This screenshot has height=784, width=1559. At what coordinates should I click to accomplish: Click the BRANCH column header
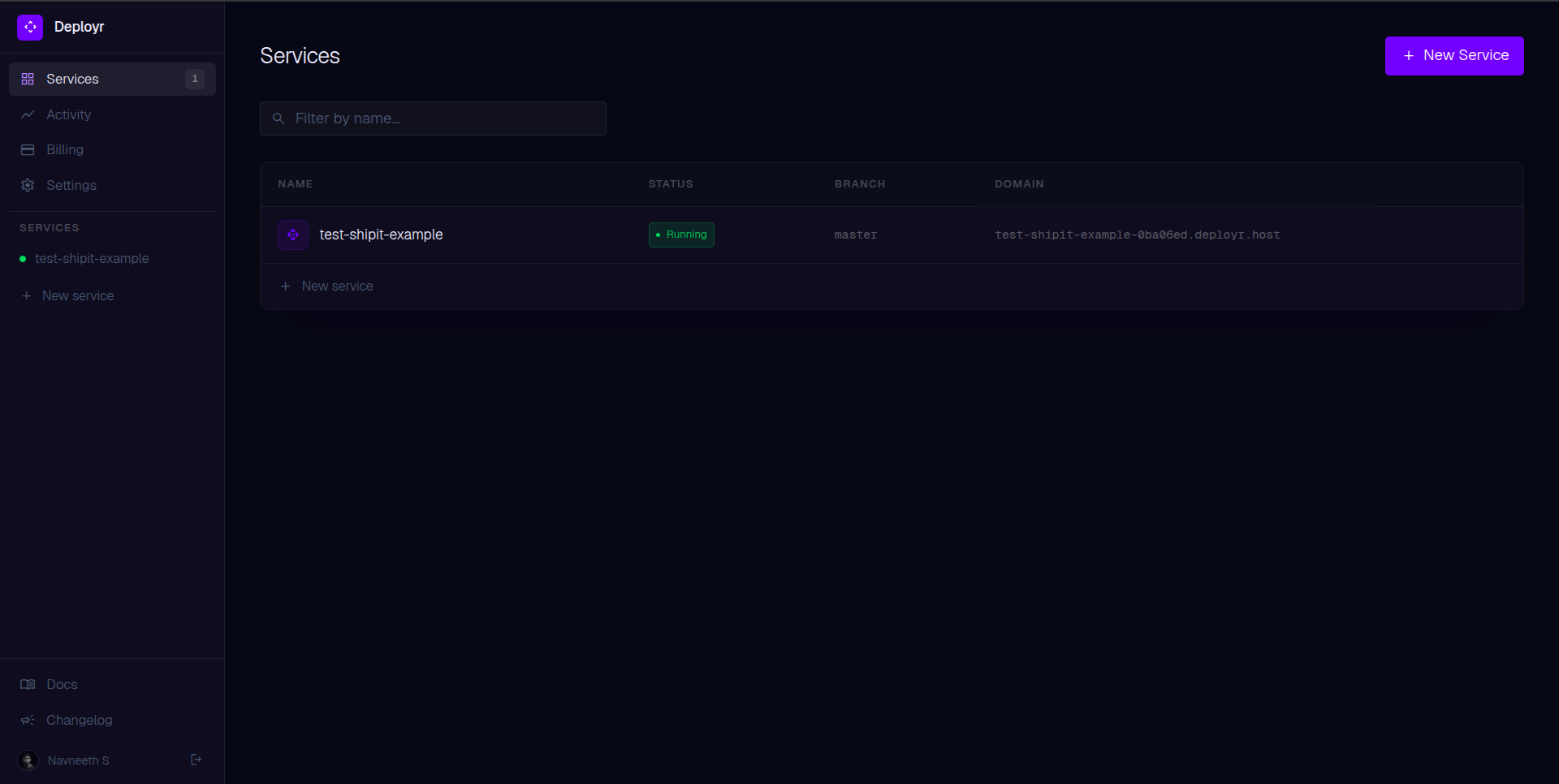(x=860, y=184)
